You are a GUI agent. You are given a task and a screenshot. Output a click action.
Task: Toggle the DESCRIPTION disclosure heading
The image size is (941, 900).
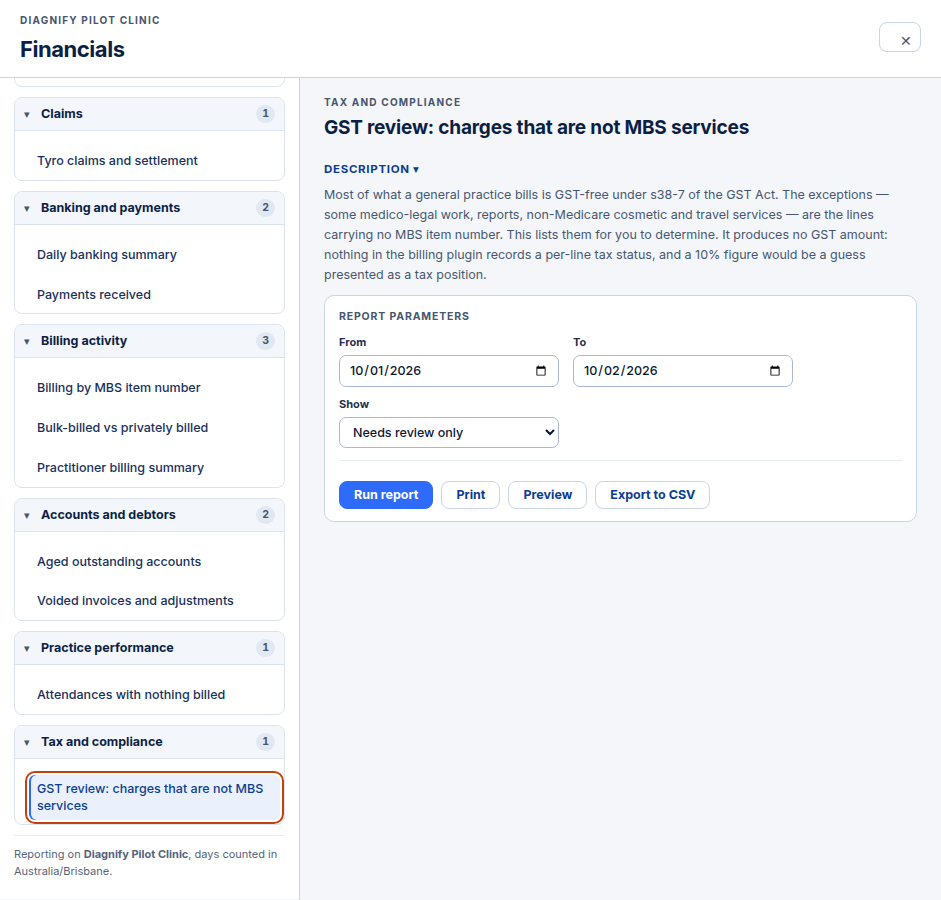click(371, 169)
